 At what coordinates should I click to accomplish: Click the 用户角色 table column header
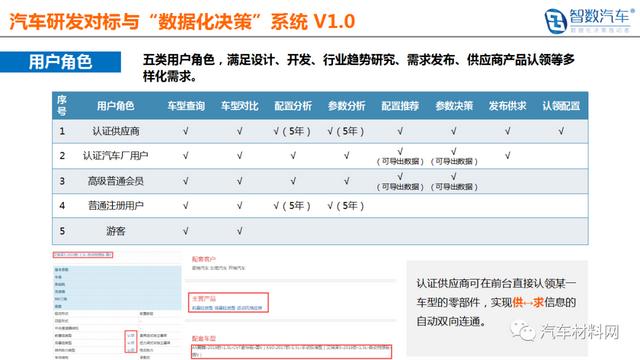[x=116, y=106]
